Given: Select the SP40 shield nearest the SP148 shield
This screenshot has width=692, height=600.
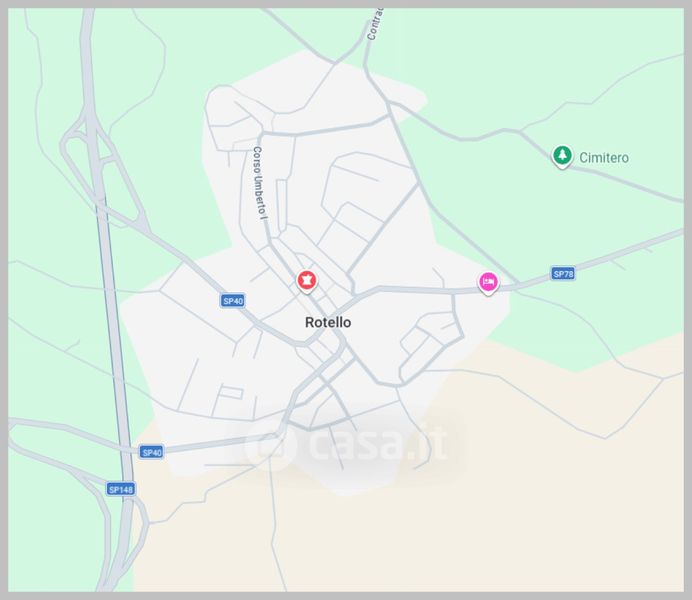Looking at the screenshot, I should click(151, 452).
